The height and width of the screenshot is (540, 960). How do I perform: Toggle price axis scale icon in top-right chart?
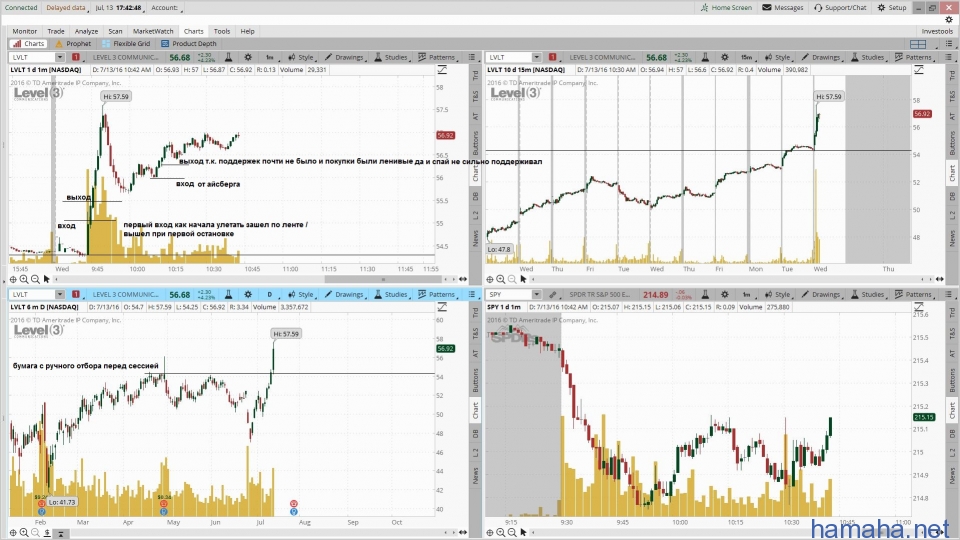point(919,70)
